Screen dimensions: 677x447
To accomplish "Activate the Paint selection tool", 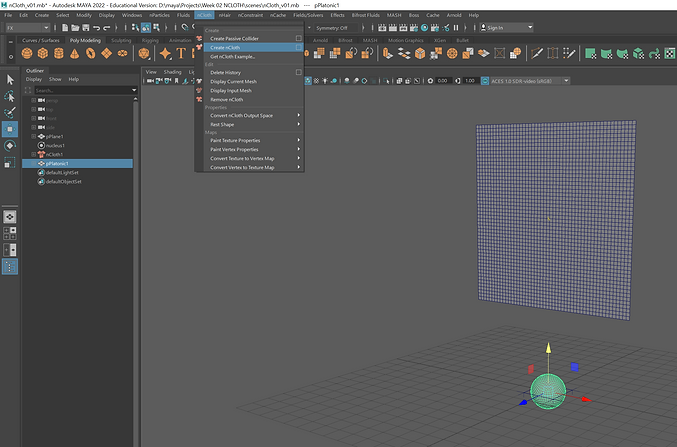I will click(x=10, y=112).
